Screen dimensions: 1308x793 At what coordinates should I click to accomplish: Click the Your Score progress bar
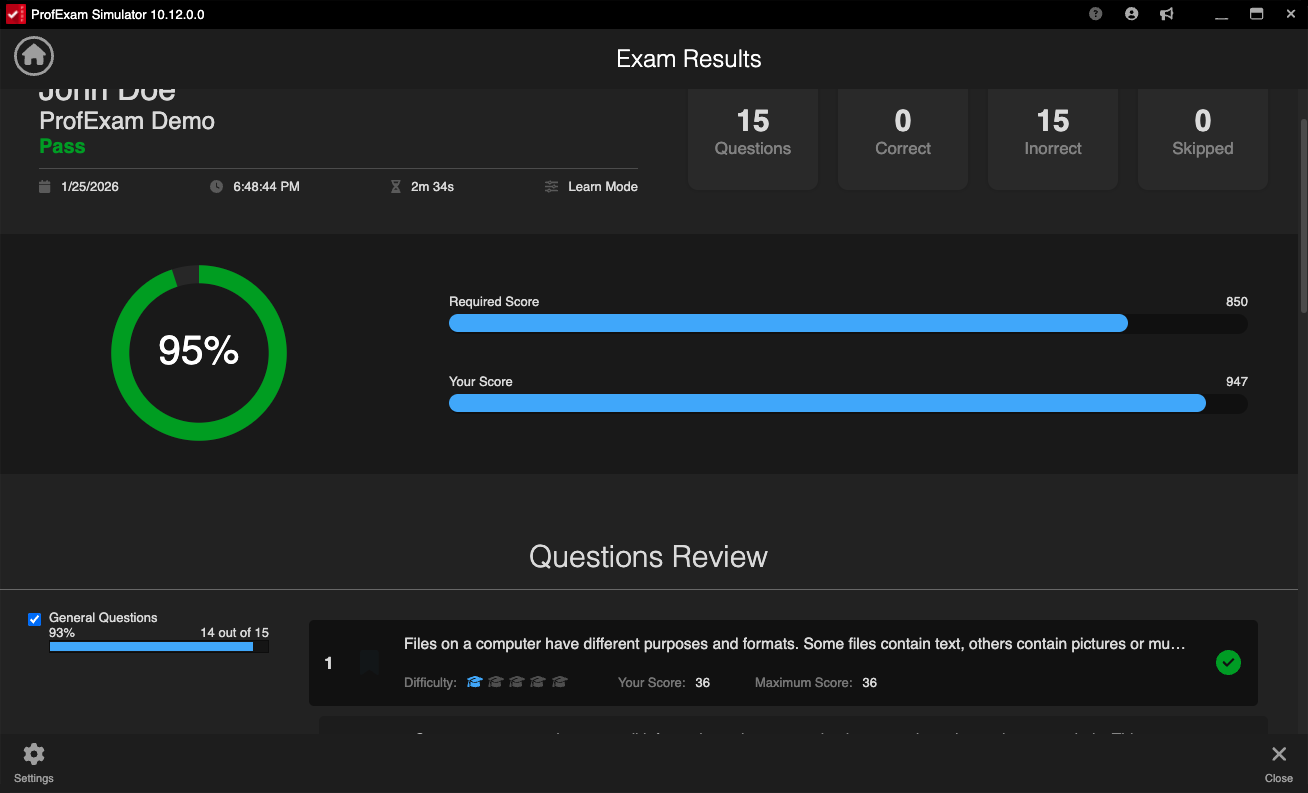tap(848, 403)
